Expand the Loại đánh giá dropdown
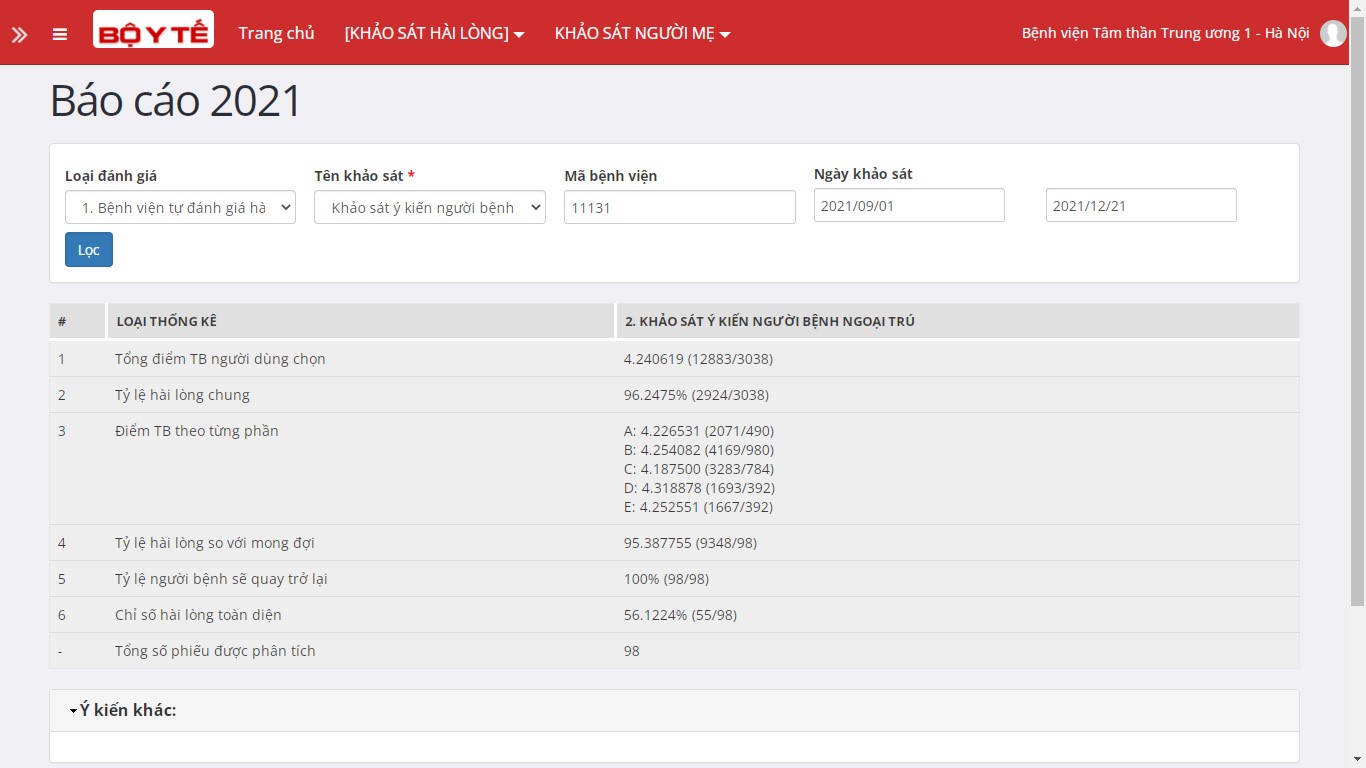The height and width of the screenshot is (768, 1366). [180, 207]
